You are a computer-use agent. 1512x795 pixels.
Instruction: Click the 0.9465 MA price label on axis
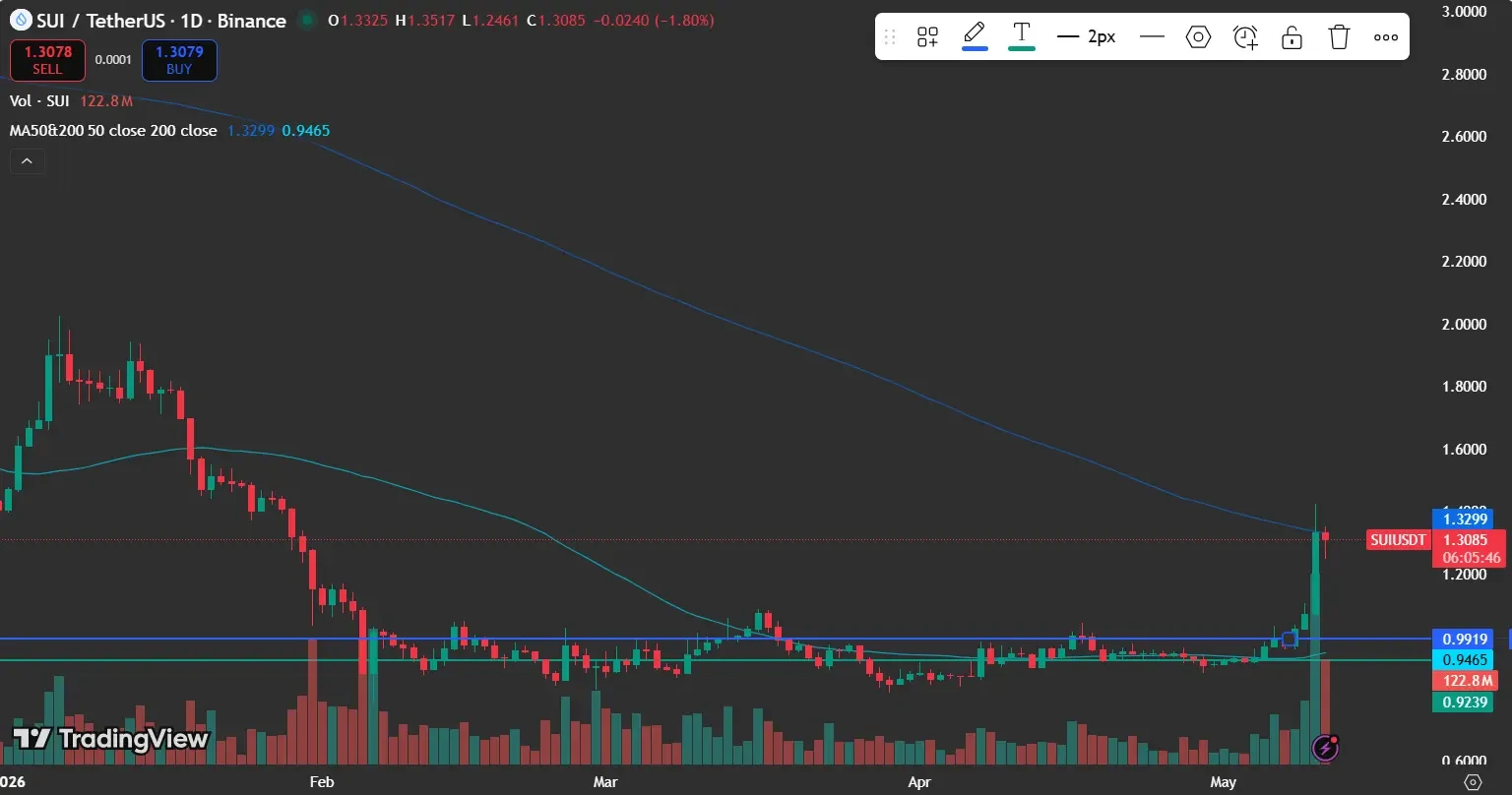(1462, 659)
